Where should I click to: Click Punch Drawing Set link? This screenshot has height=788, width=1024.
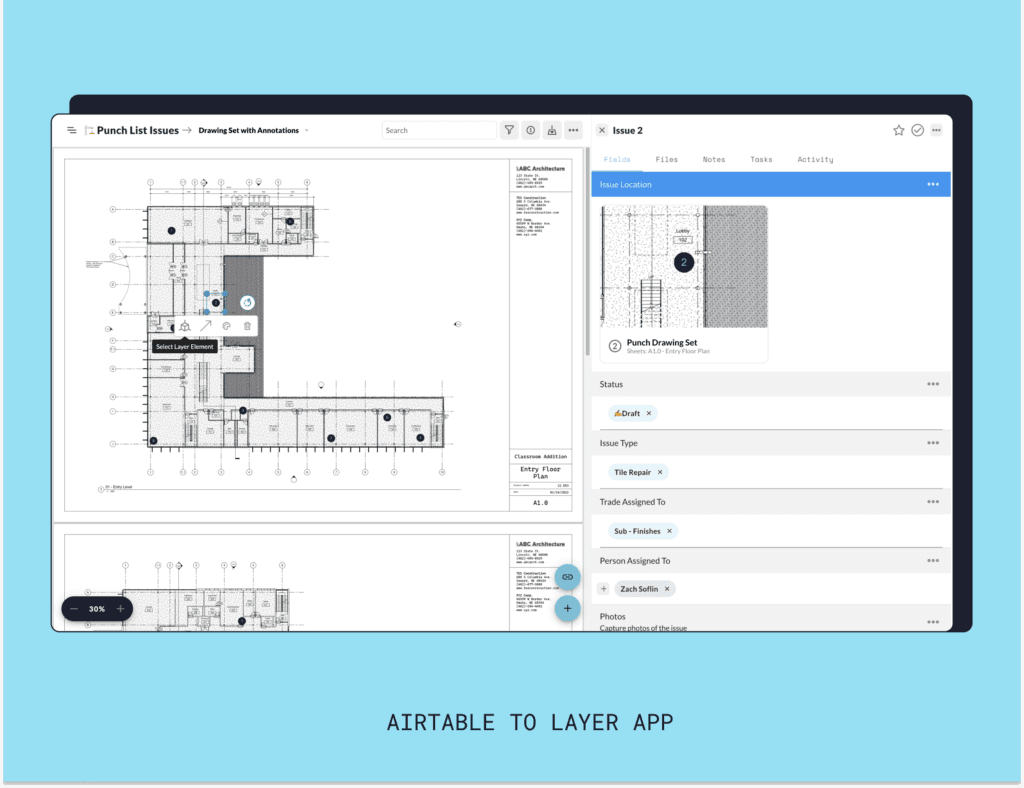click(x=662, y=342)
